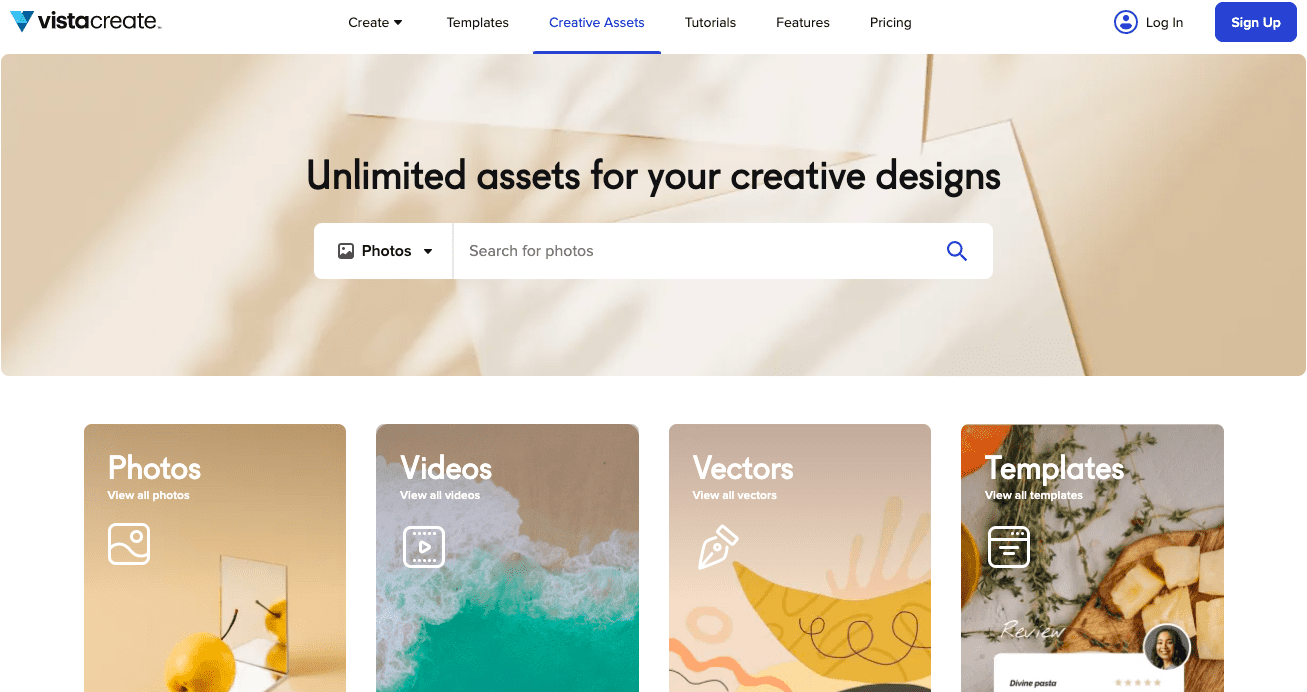This screenshot has height=692, width=1307.
Task: Click the arrow next to Photos selector
Action: tap(428, 251)
